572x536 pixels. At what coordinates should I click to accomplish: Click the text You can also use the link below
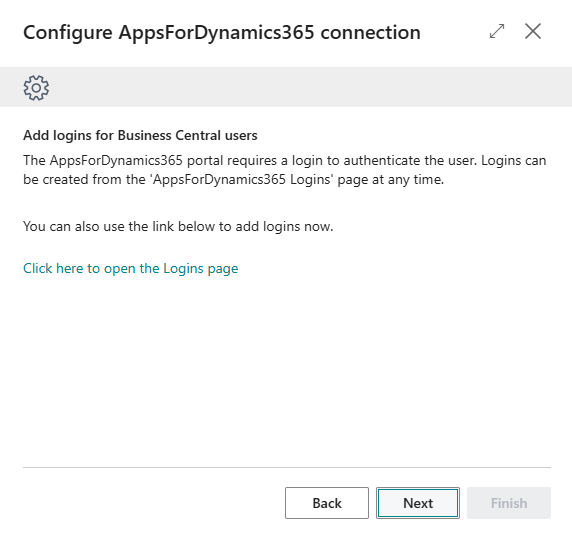click(x=178, y=227)
